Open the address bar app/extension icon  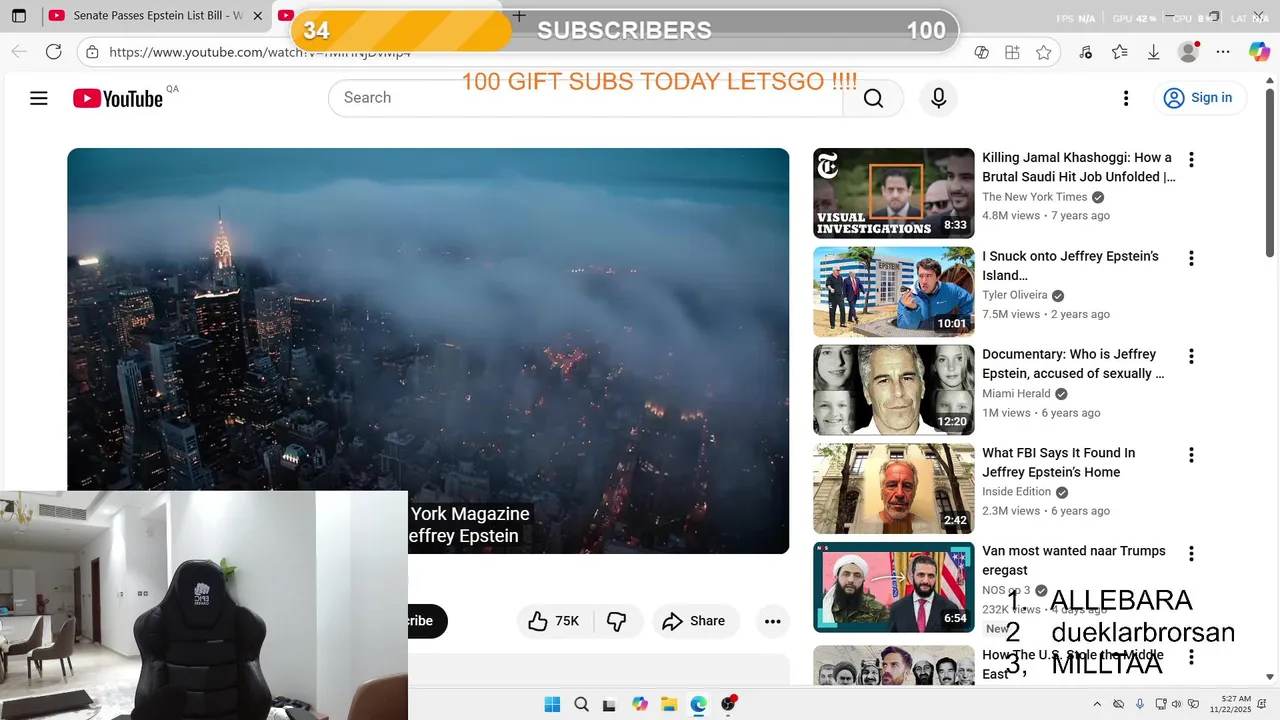(x=1013, y=52)
